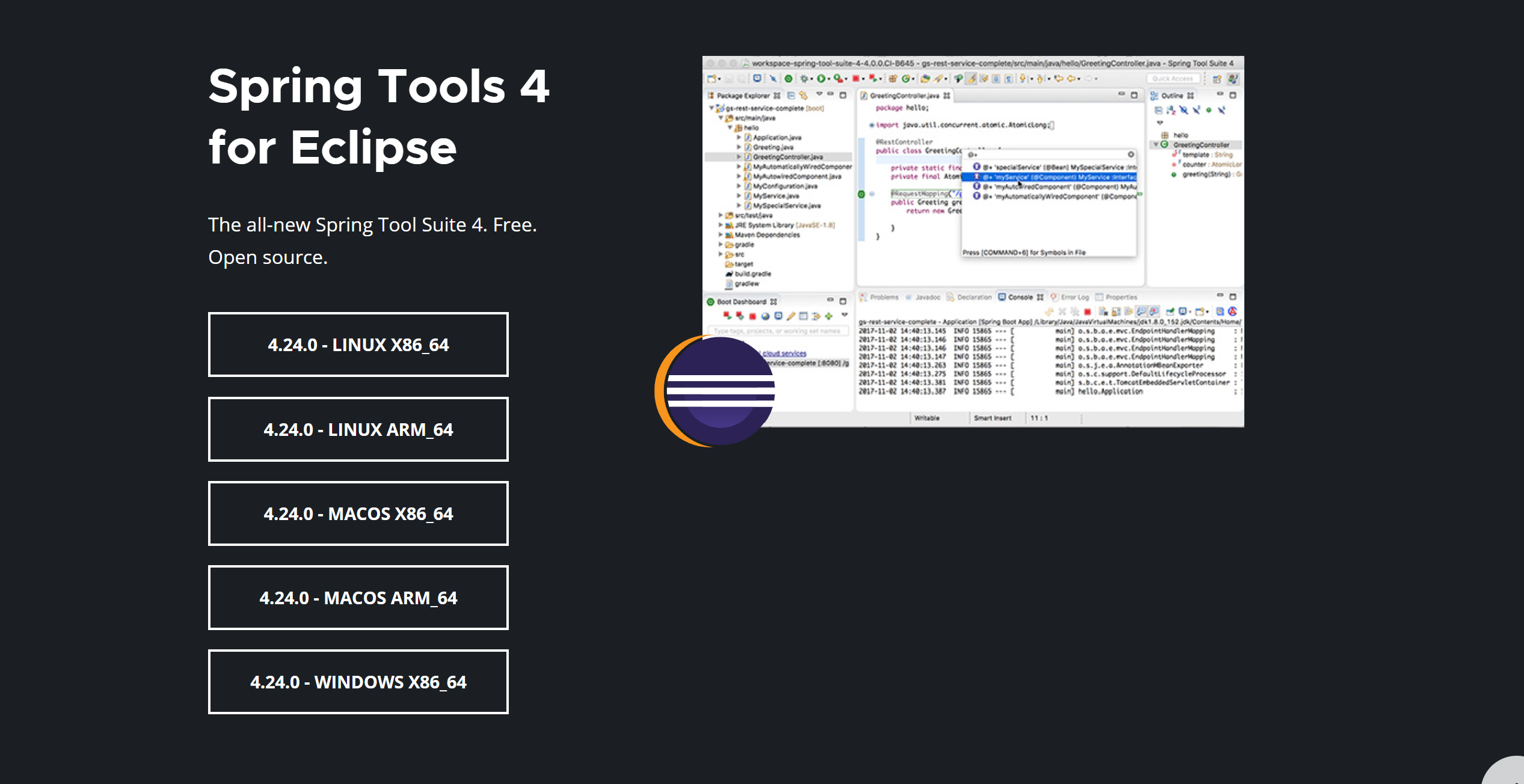Screen dimensions: 1524x784
Task: Click the red Terminate icon in Console toolbar
Action: click(x=1087, y=311)
